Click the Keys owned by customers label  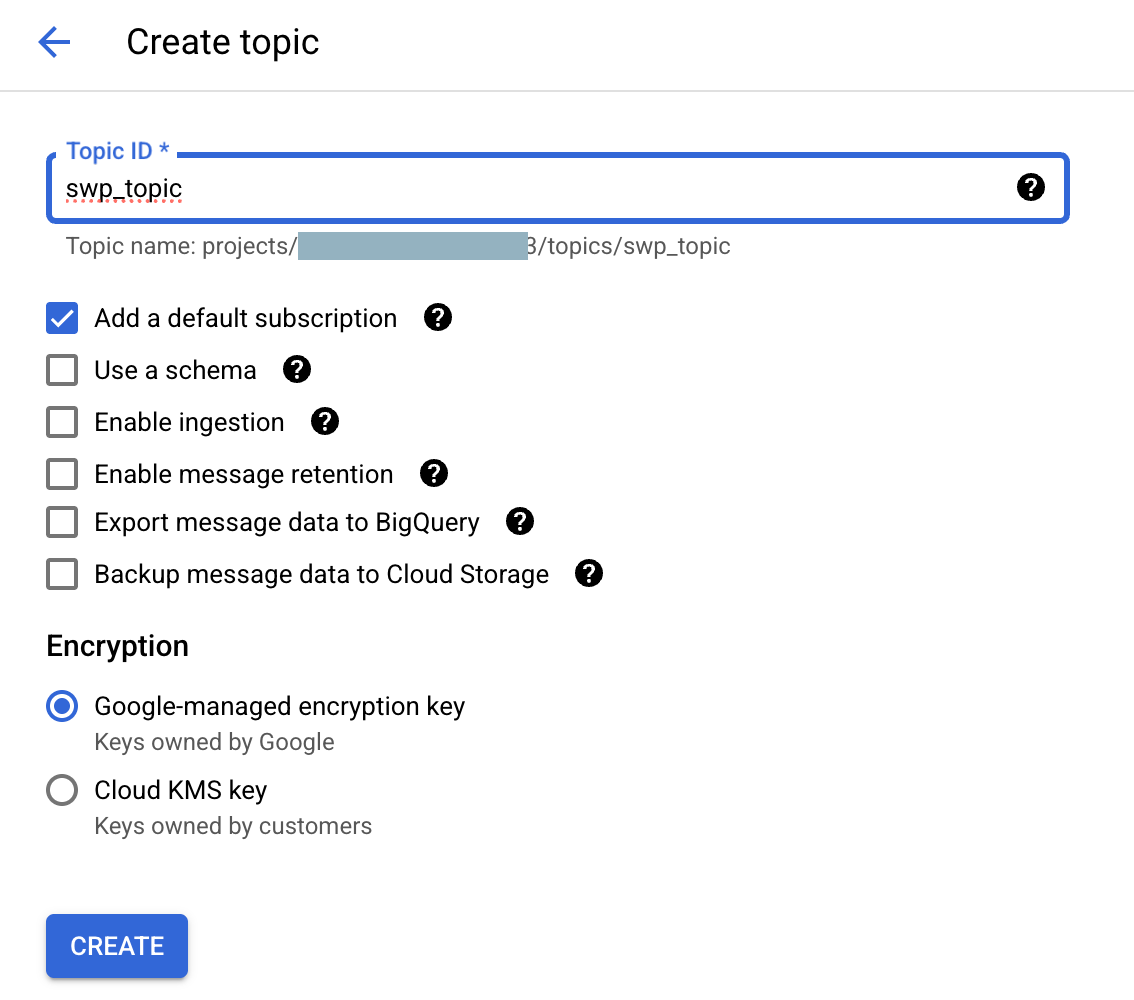point(232,825)
